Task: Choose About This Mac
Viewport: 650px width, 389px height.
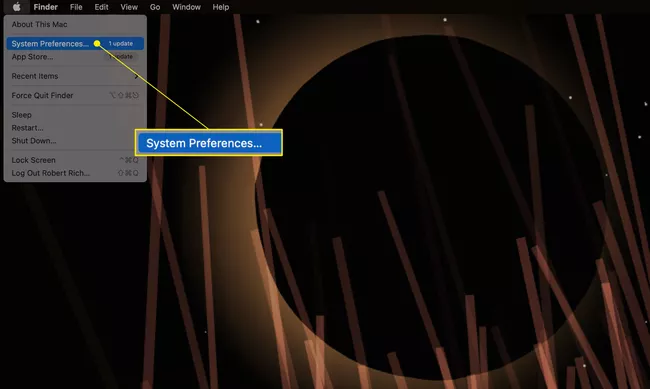Action: point(75,24)
